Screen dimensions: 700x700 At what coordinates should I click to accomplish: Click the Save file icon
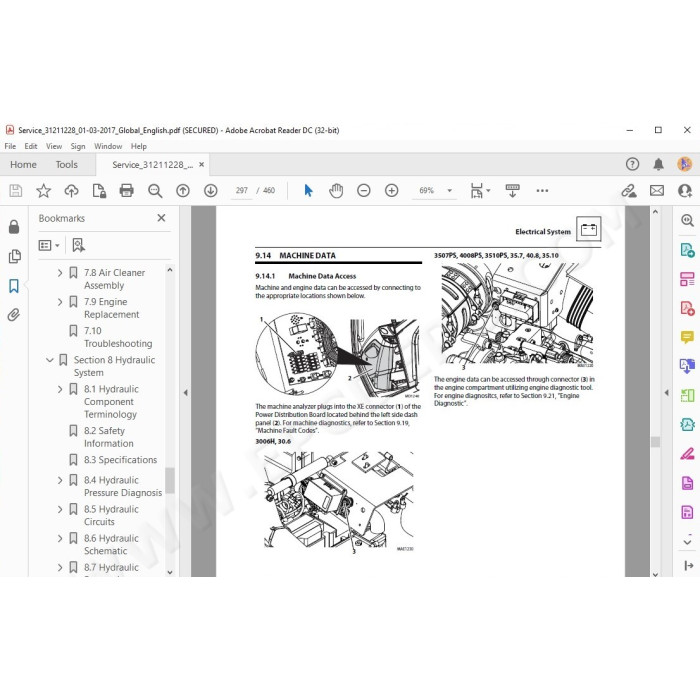[16, 191]
